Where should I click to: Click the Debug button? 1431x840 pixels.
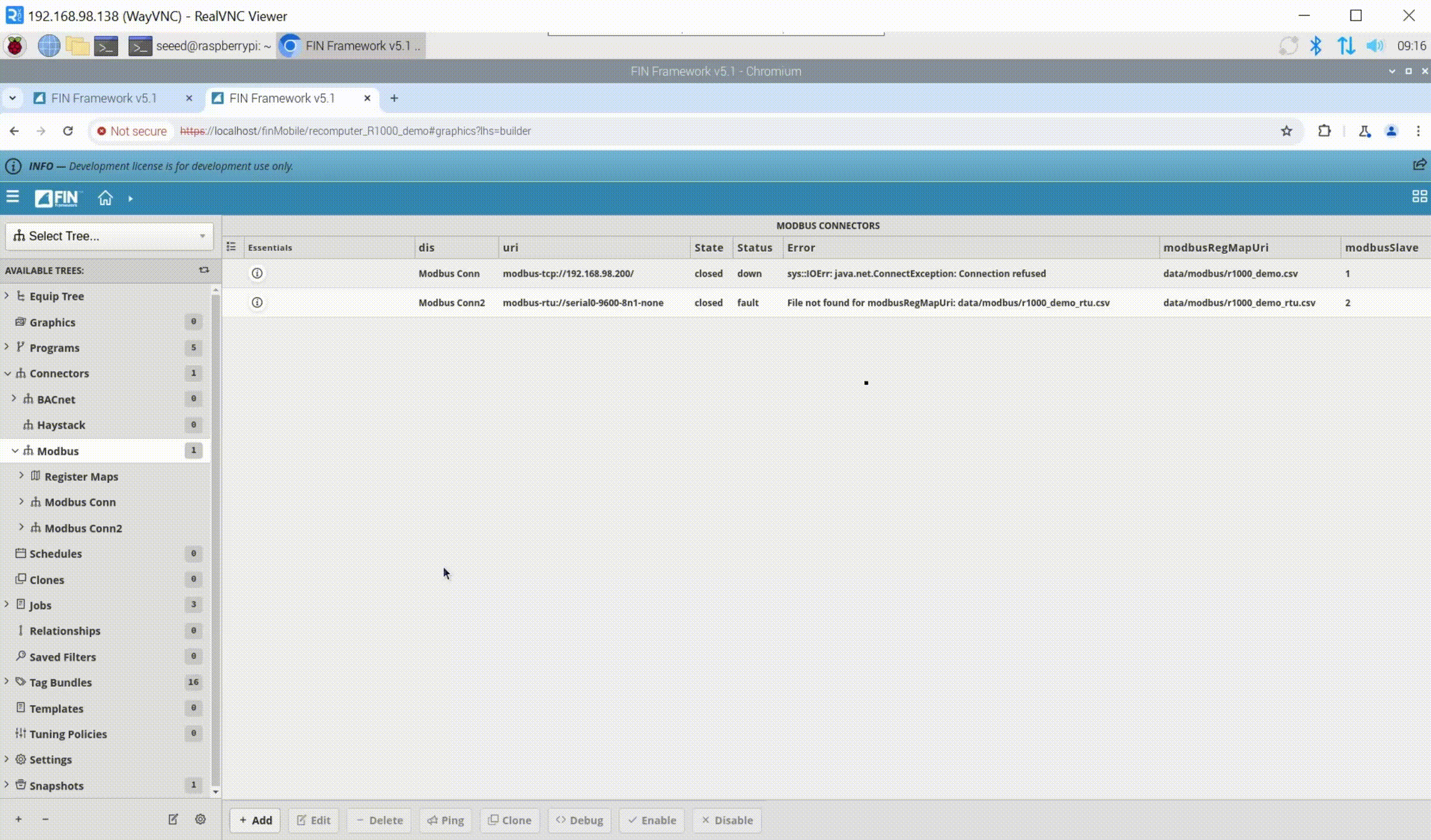tap(580, 820)
